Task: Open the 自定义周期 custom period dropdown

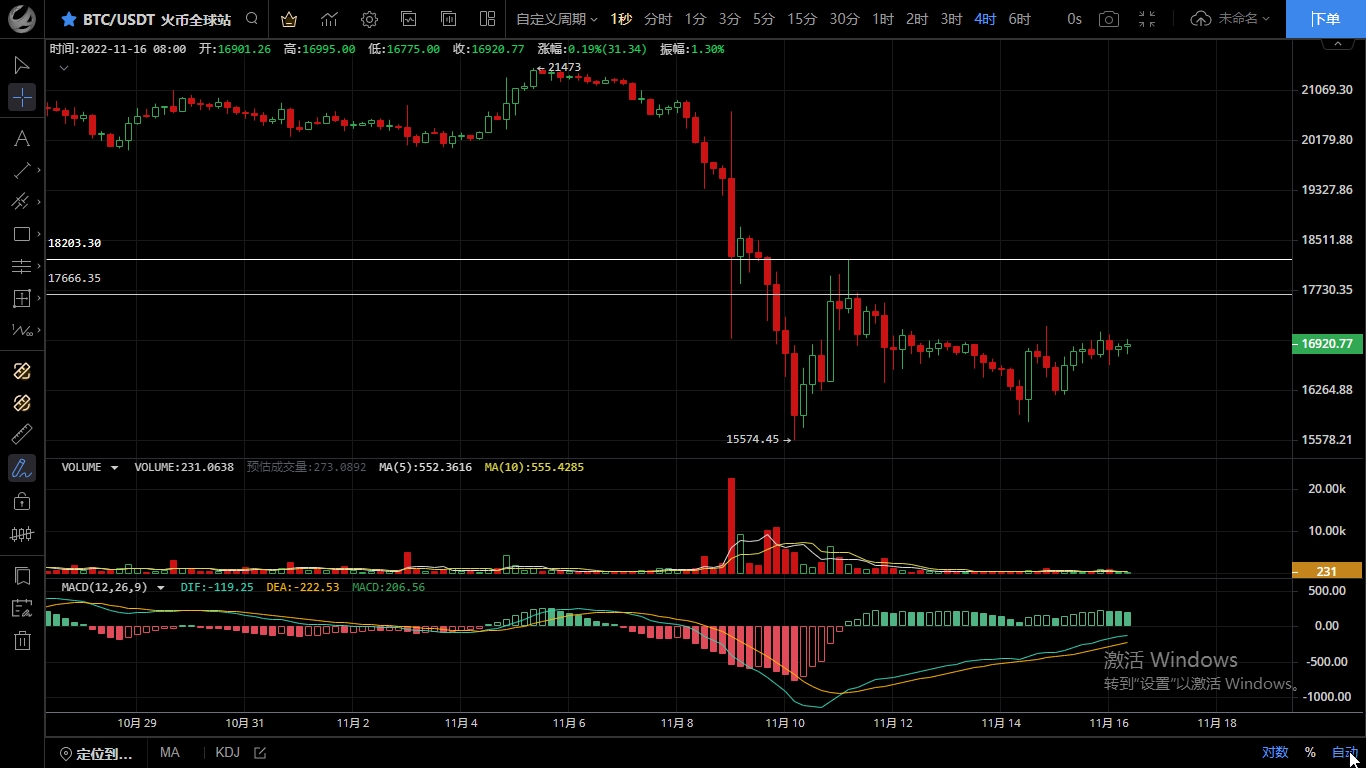Action: click(x=556, y=19)
